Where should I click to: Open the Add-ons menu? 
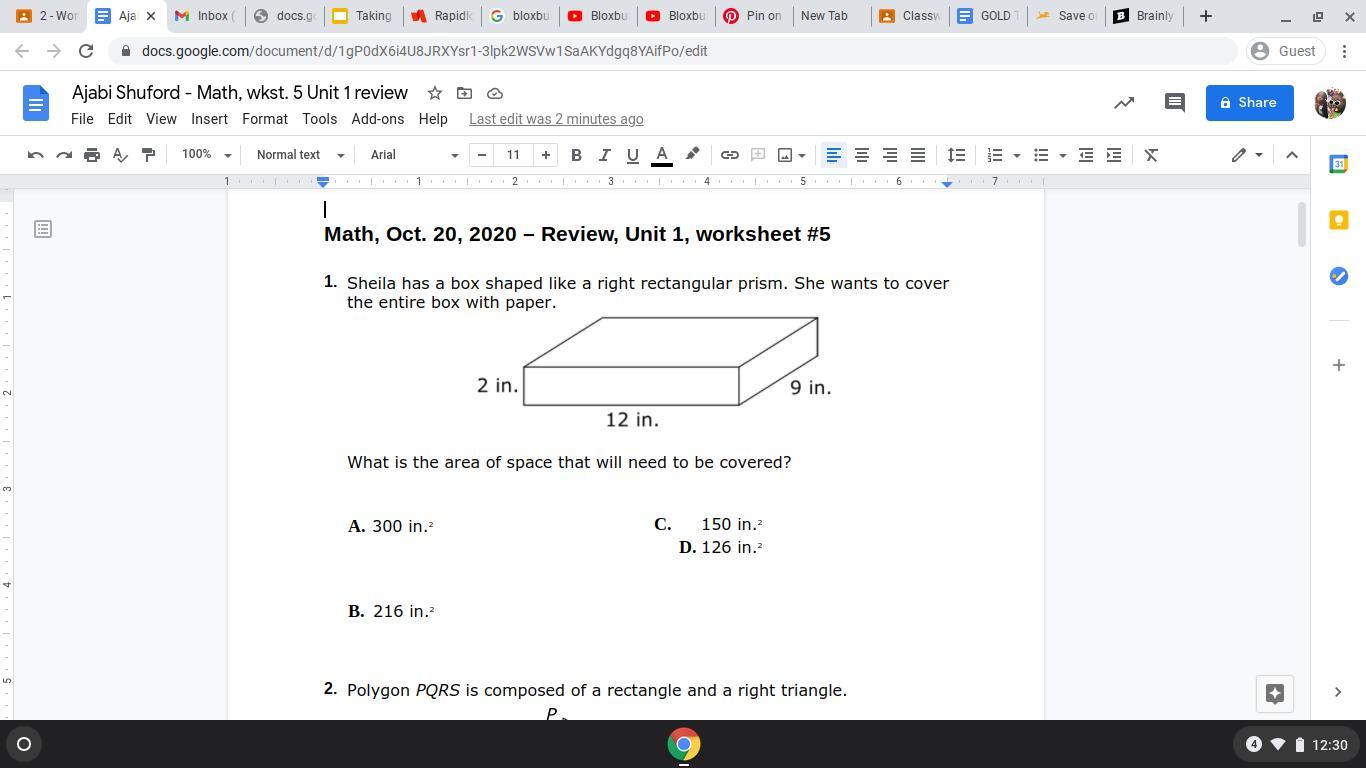click(377, 119)
